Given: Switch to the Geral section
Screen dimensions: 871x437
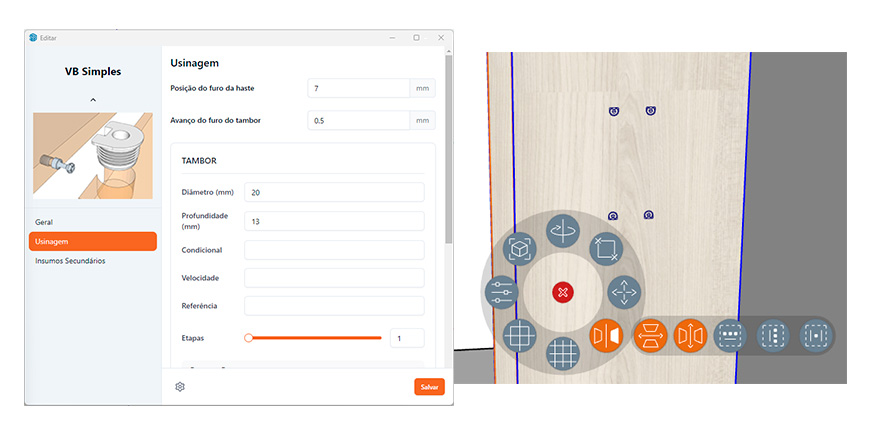Looking at the screenshot, I should 44,222.
